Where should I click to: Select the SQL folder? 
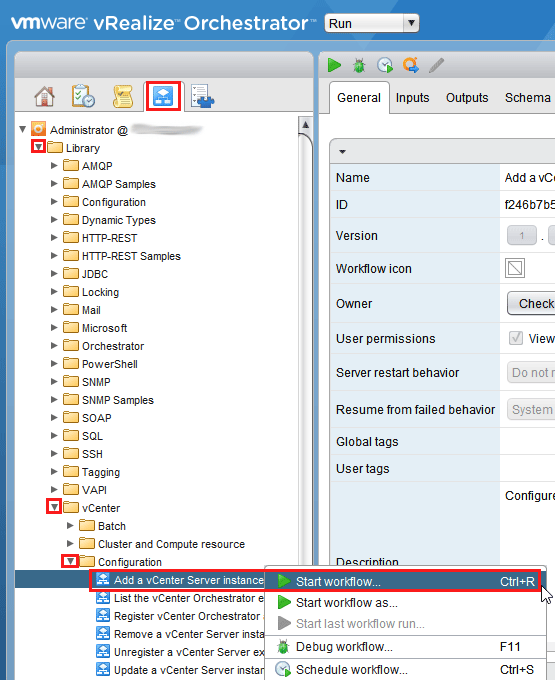[92, 435]
